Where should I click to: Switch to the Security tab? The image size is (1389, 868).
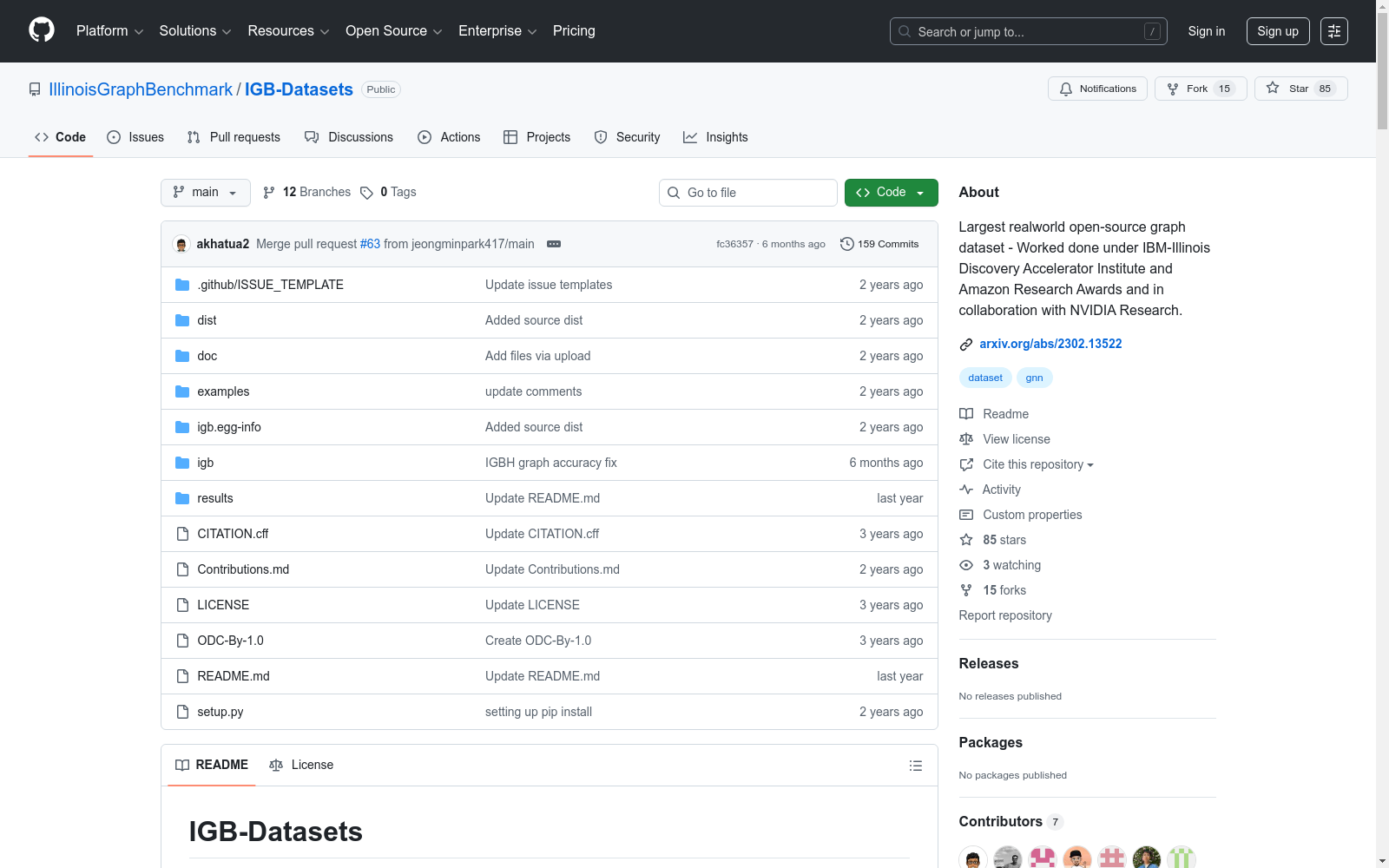[x=627, y=137]
